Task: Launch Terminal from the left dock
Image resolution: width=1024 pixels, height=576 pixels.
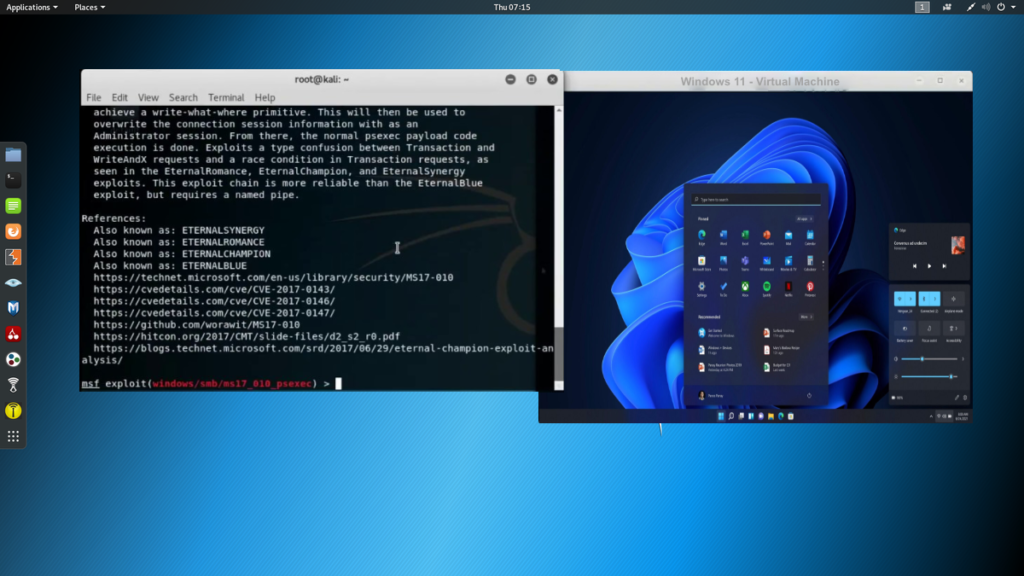Action: tap(13, 181)
